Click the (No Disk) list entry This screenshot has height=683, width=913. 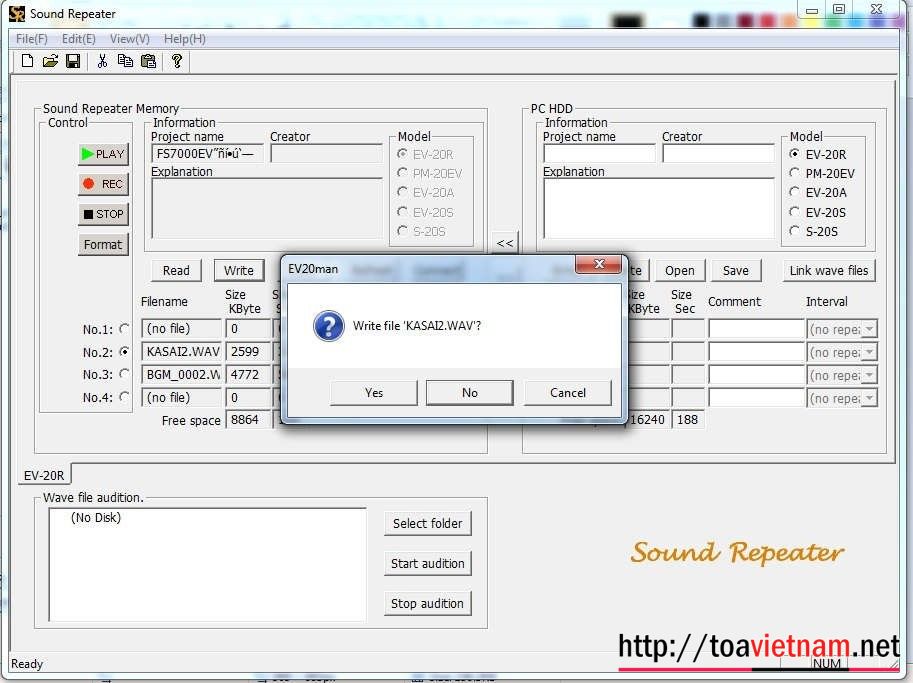point(95,518)
